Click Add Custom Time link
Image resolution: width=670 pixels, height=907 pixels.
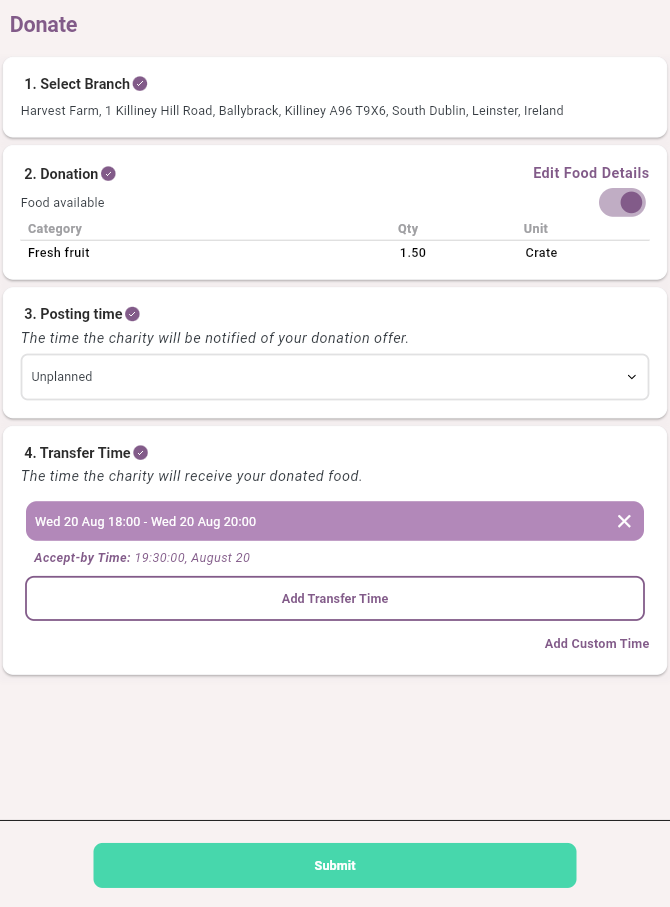click(596, 644)
